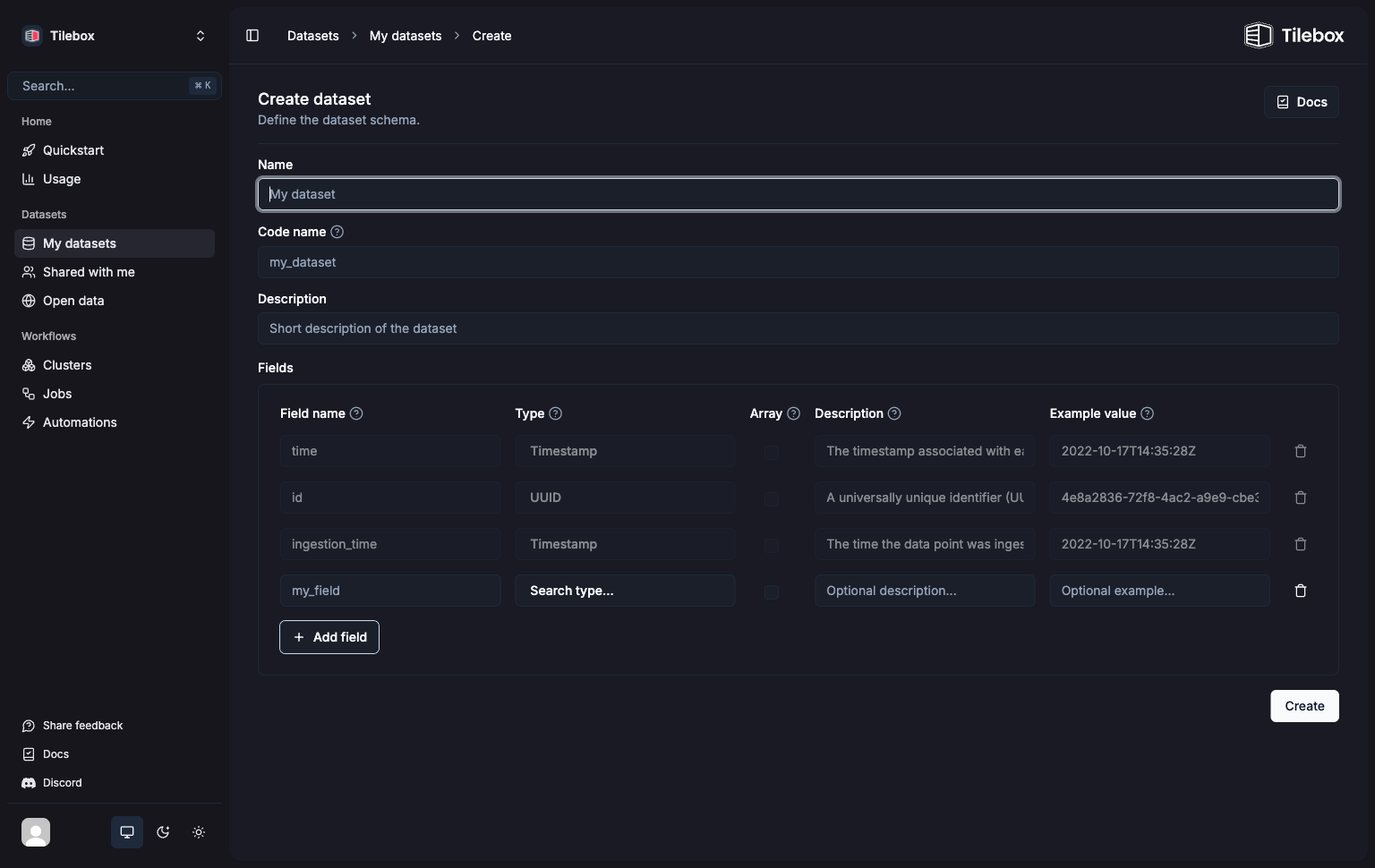Screen dimensions: 1375x868
Task: Switch to light theme (sun icon)
Action: point(199,832)
